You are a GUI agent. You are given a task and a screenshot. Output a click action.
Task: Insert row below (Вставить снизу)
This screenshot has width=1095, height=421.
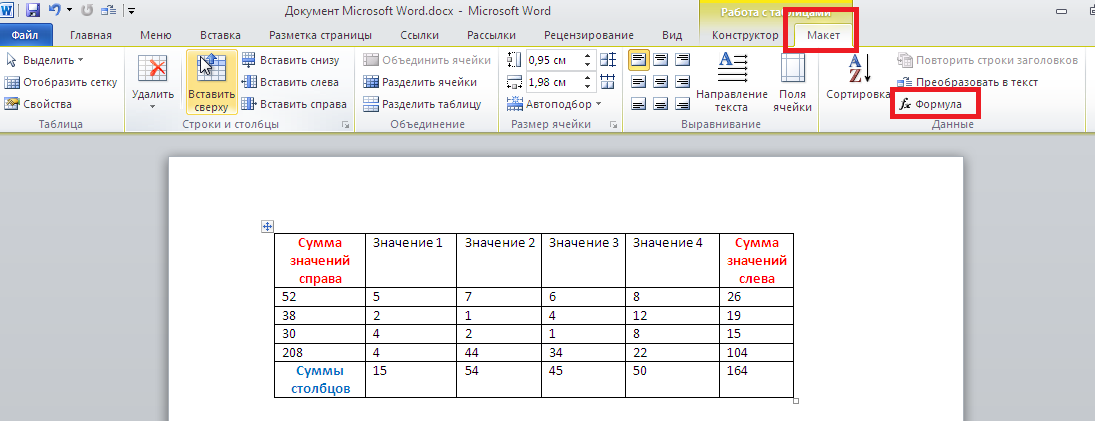pyautogui.click(x=294, y=60)
